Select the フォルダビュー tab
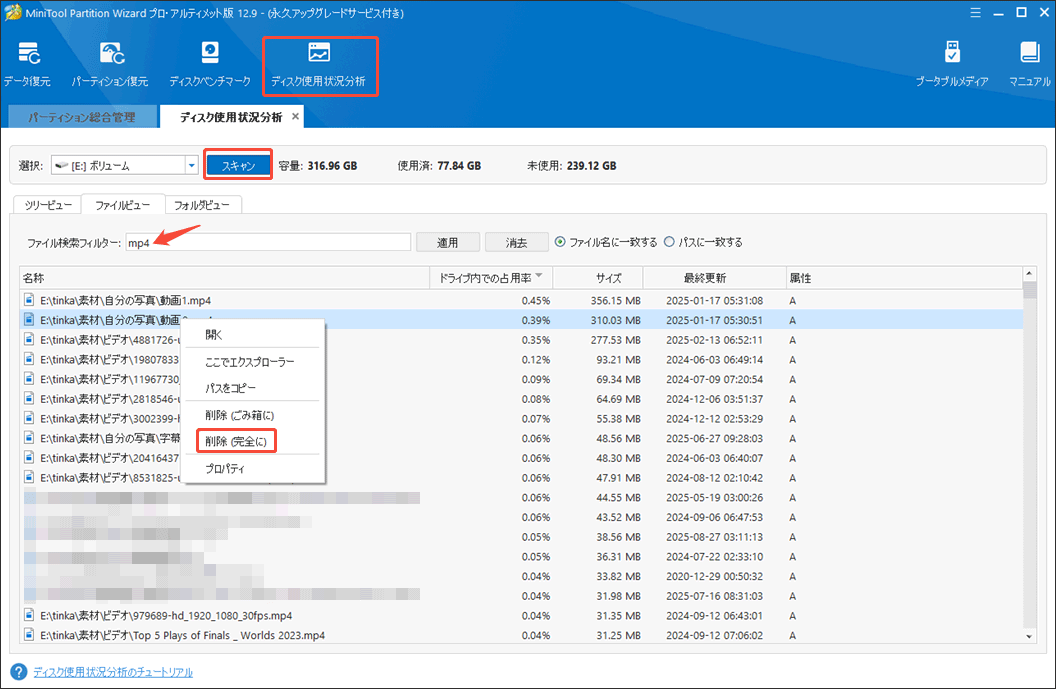1056x689 pixels. coord(202,205)
